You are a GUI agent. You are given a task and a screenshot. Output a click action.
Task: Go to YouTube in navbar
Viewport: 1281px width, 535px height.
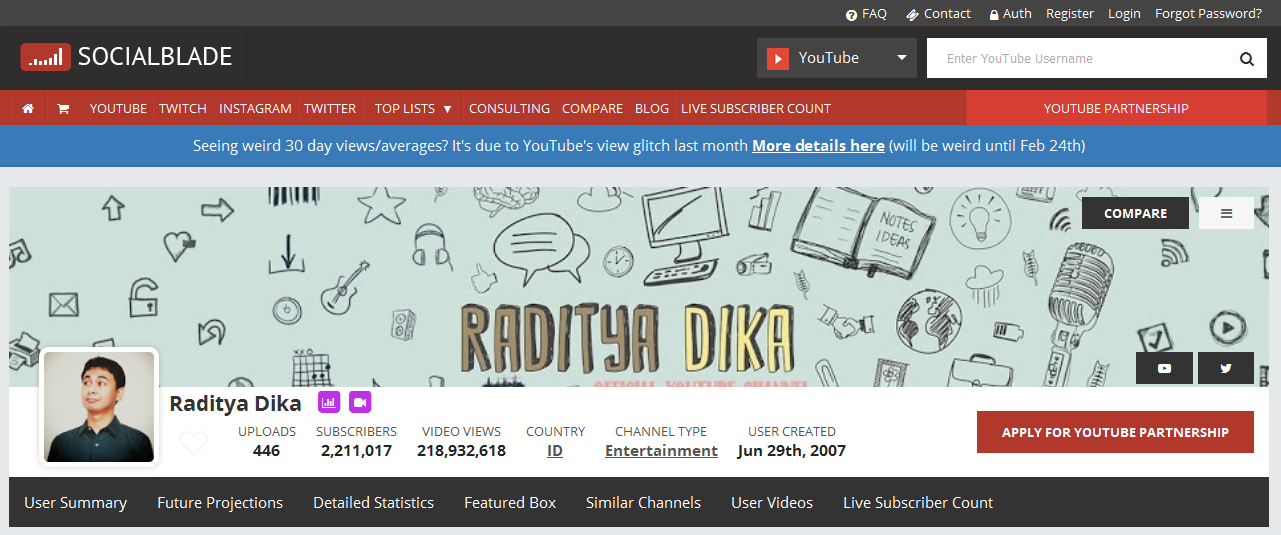118,108
